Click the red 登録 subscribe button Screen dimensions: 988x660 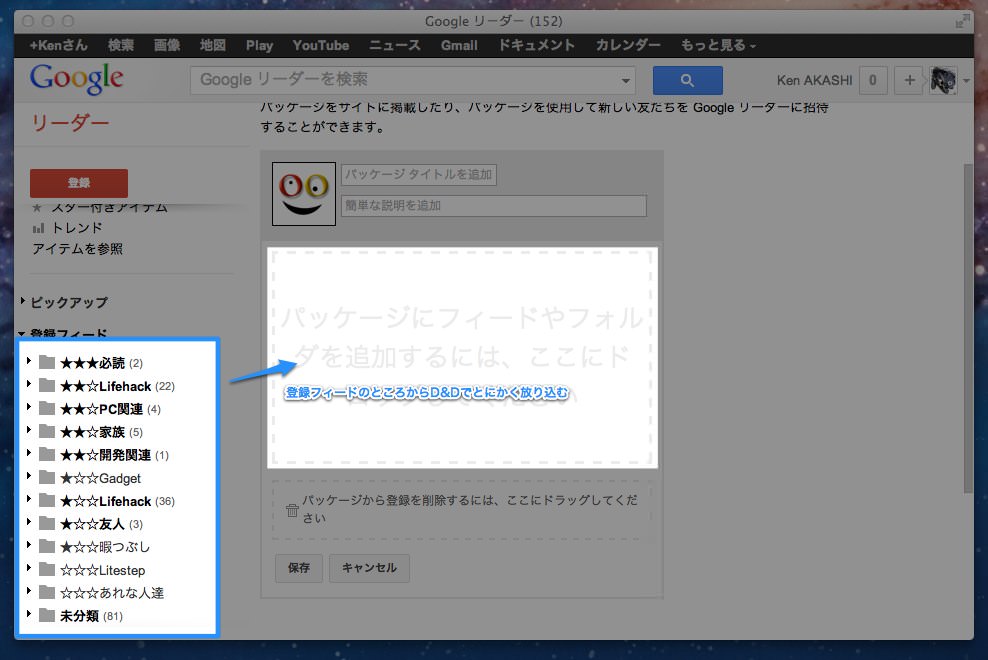[79, 183]
